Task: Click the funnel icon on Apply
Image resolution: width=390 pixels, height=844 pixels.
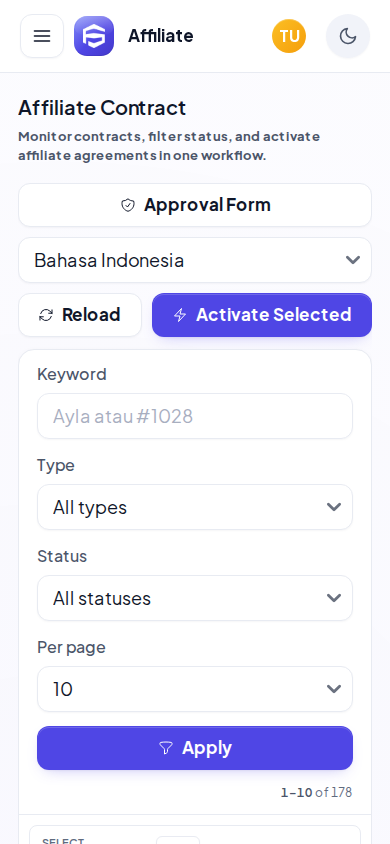Action: [x=166, y=748]
